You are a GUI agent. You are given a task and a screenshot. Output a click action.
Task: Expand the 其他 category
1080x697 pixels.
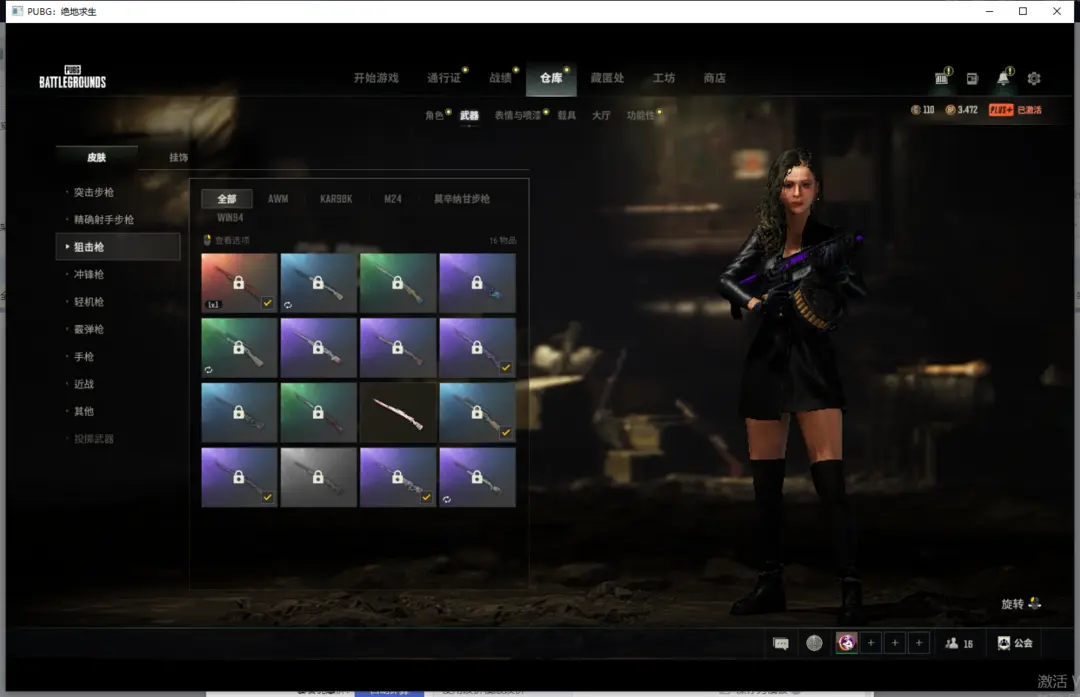[83, 411]
